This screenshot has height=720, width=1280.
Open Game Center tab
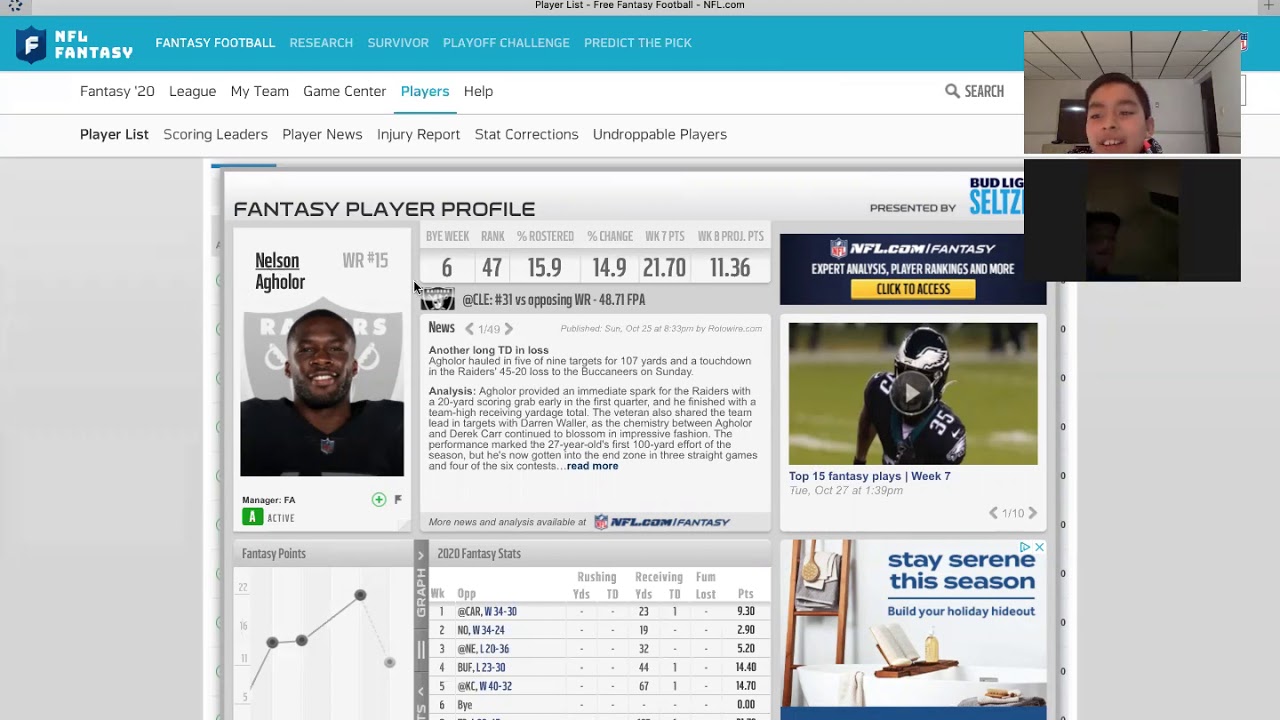coord(344,91)
